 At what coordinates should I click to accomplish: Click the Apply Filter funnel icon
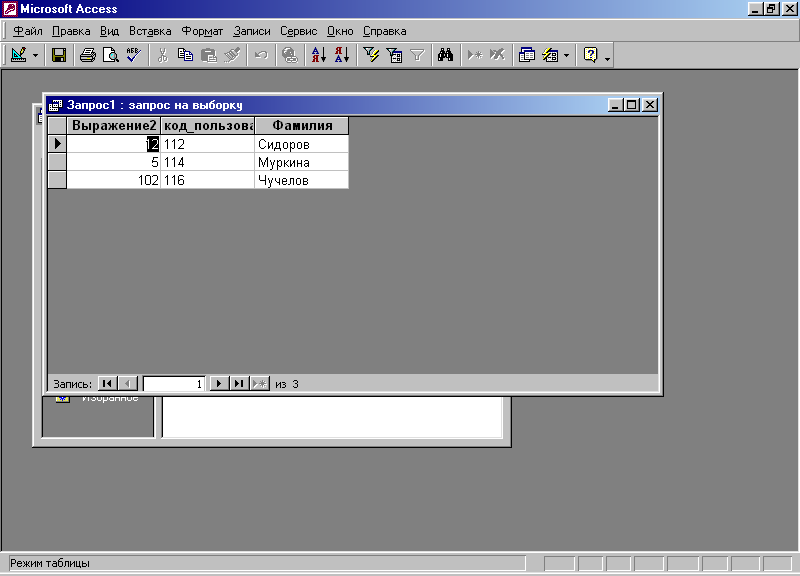point(417,55)
